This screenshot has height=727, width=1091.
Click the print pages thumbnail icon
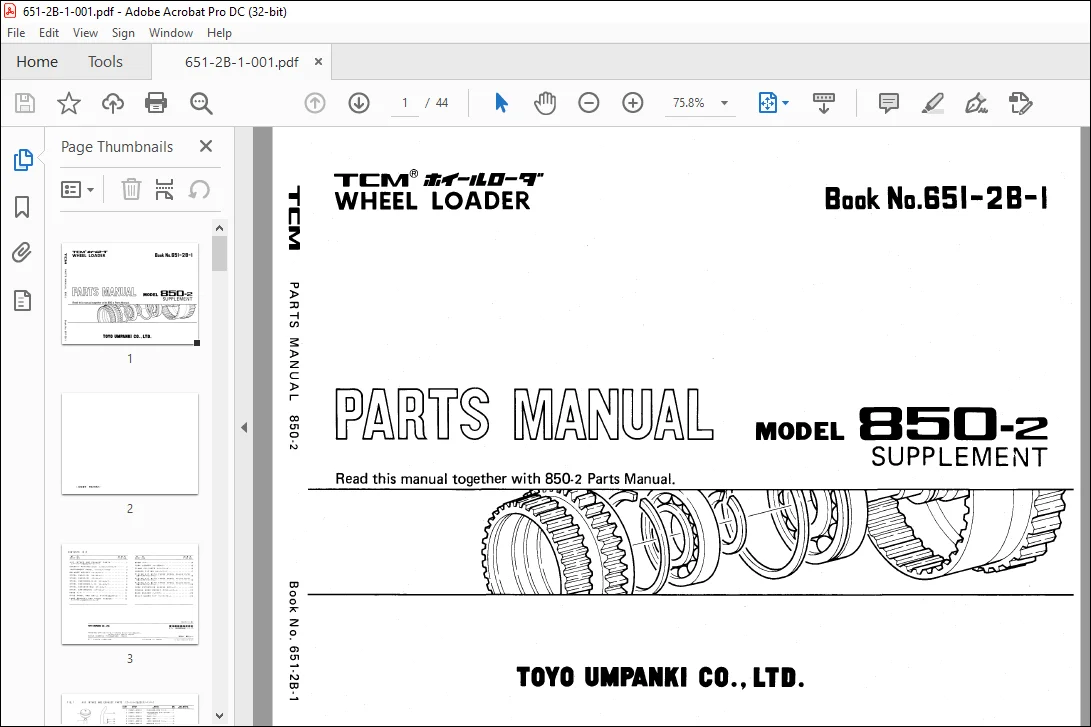(x=164, y=189)
